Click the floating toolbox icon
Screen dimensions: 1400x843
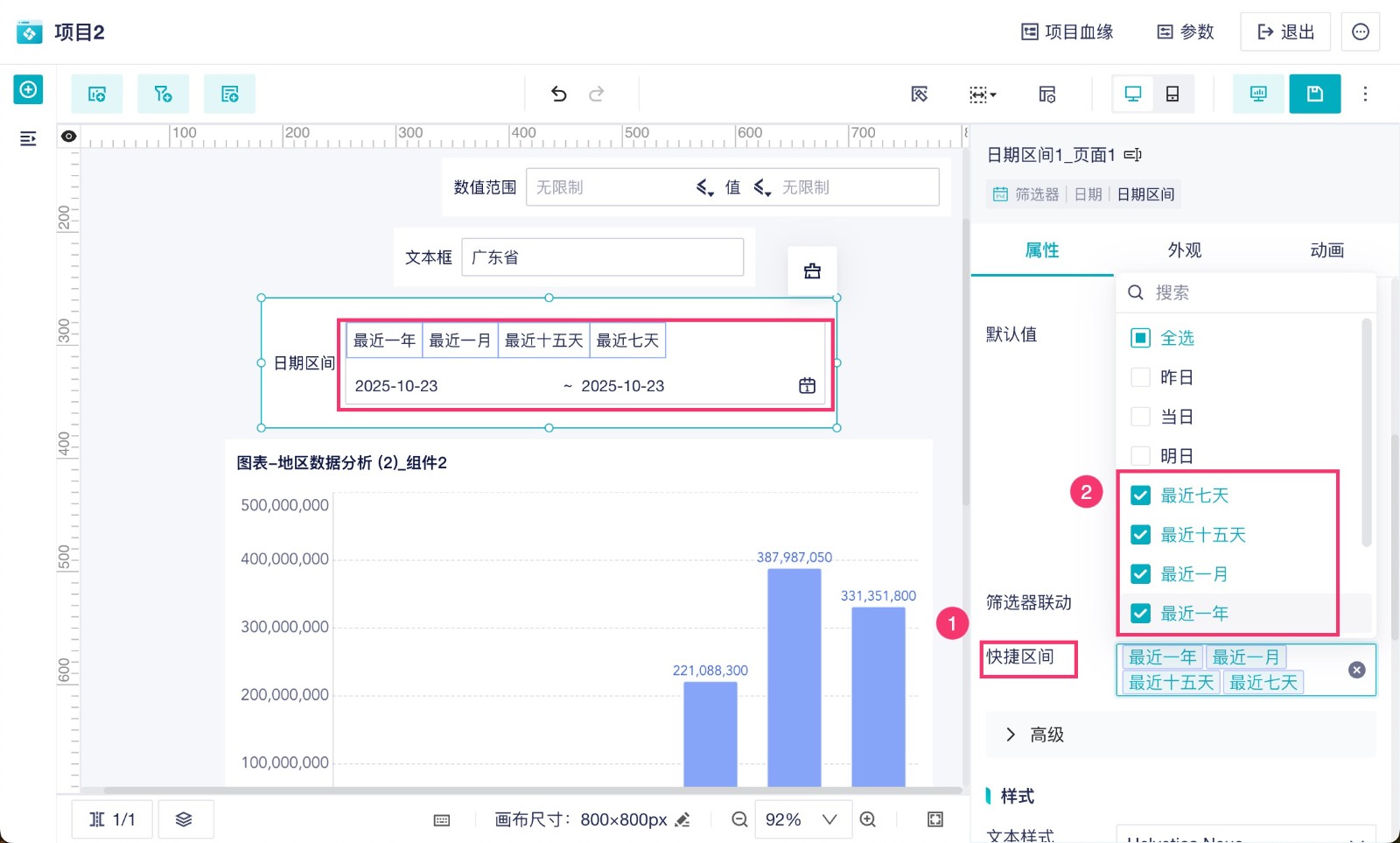812,271
